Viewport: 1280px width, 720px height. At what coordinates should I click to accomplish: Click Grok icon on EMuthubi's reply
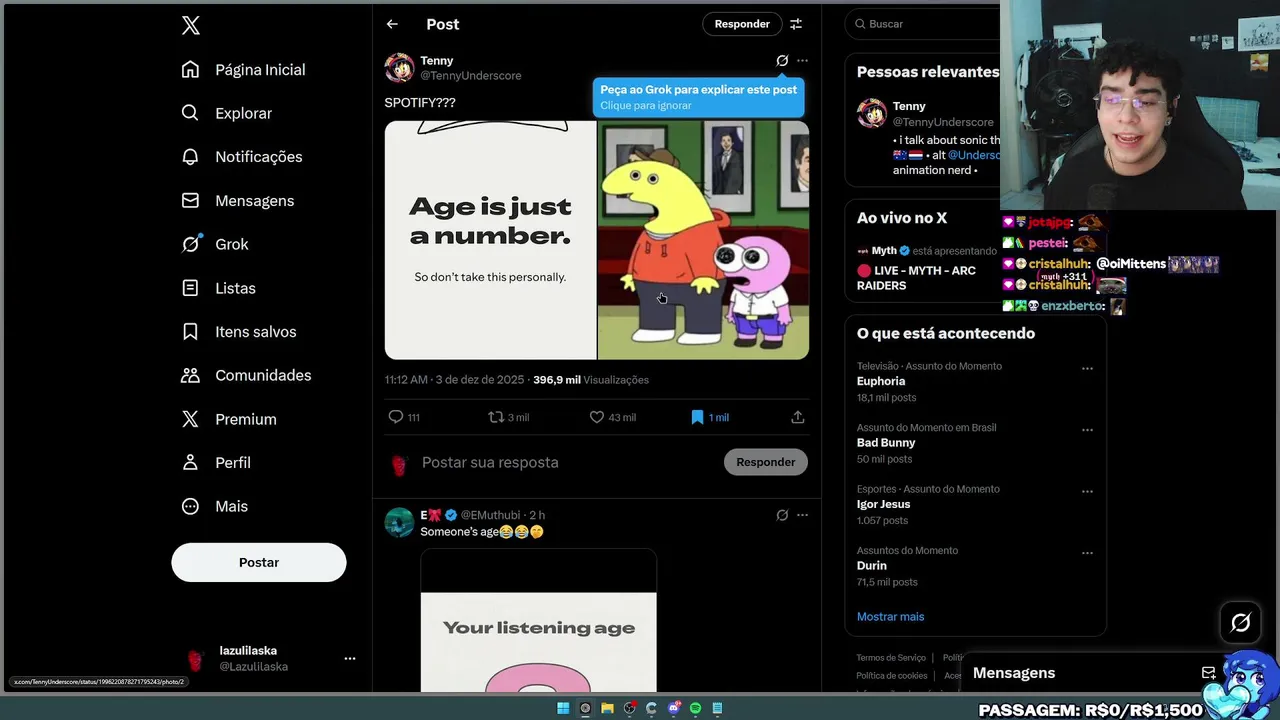pyautogui.click(x=782, y=515)
